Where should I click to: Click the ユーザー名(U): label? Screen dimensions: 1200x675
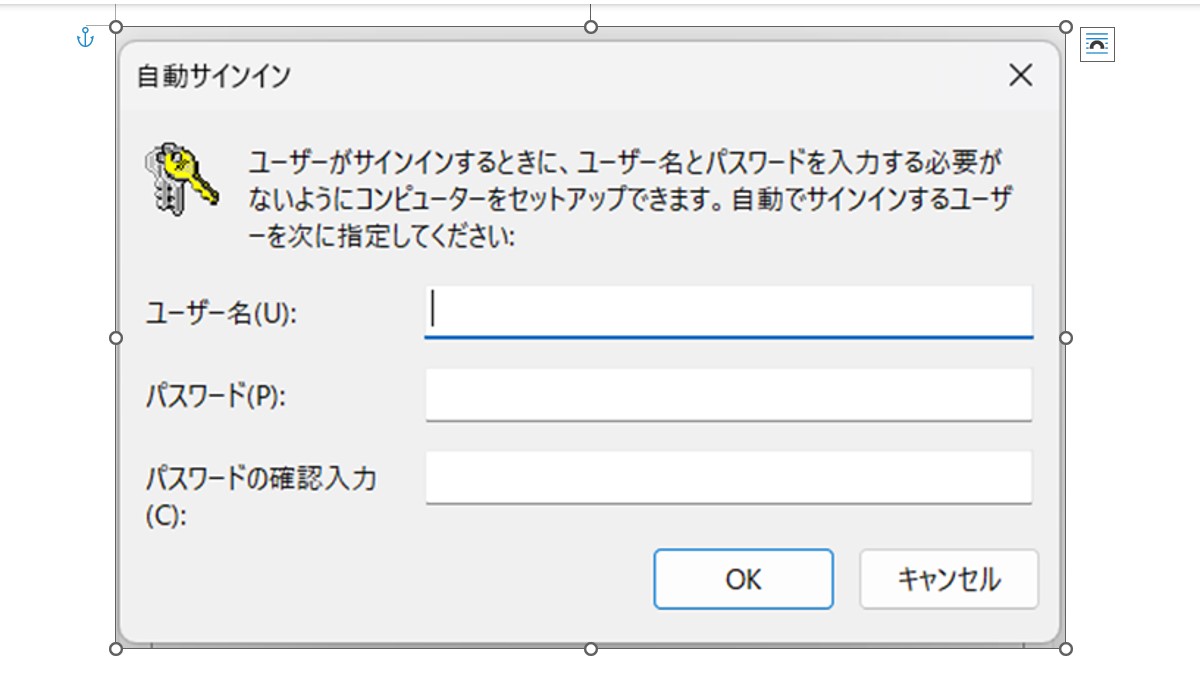pos(222,314)
